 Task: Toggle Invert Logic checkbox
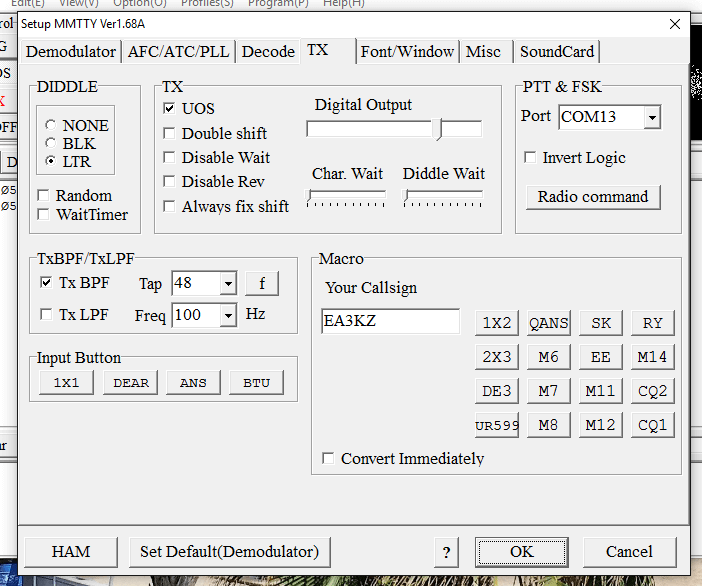coord(530,158)
